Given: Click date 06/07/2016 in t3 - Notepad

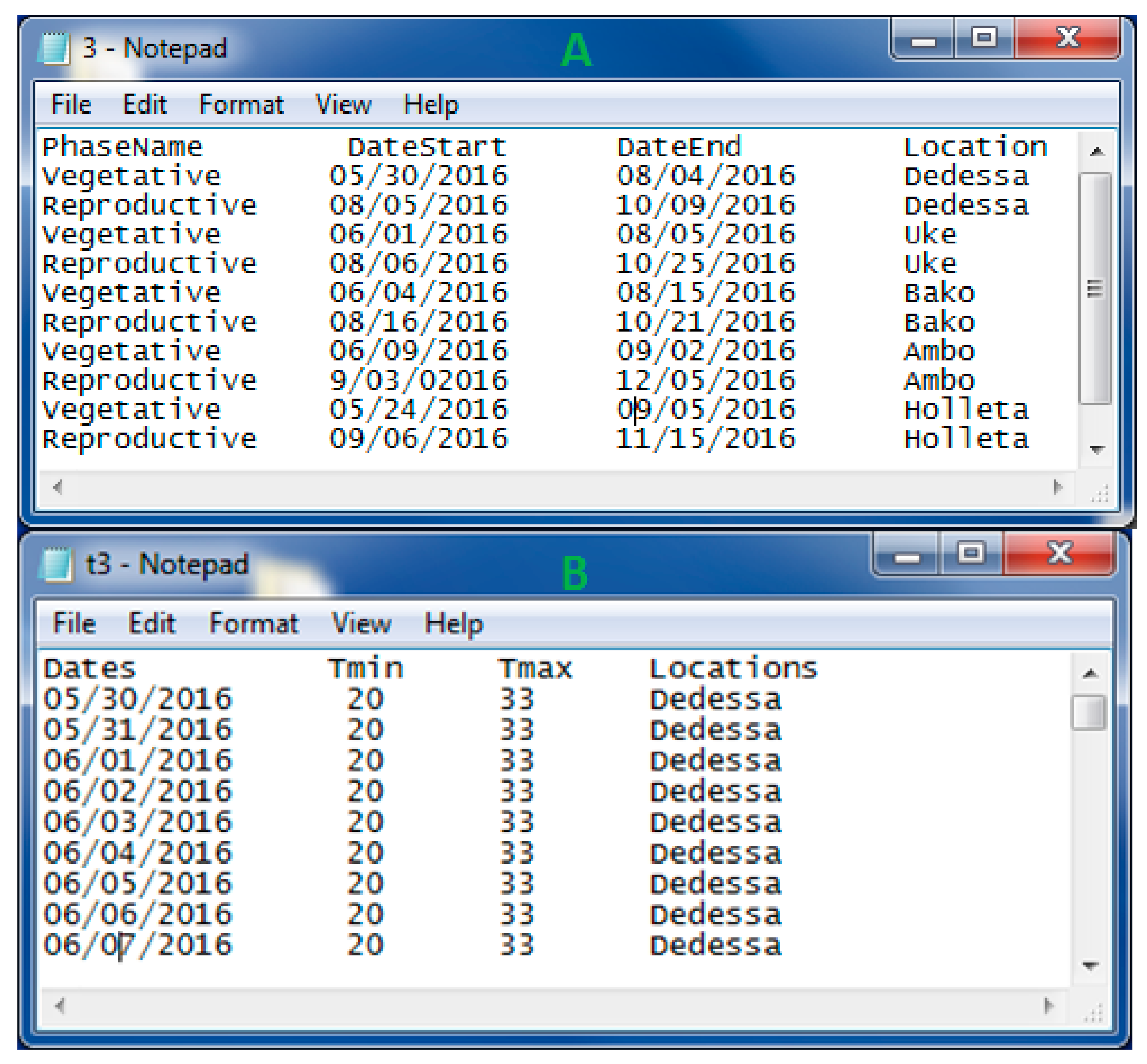Looking at the screenshot, I should [x=138, y=945].
